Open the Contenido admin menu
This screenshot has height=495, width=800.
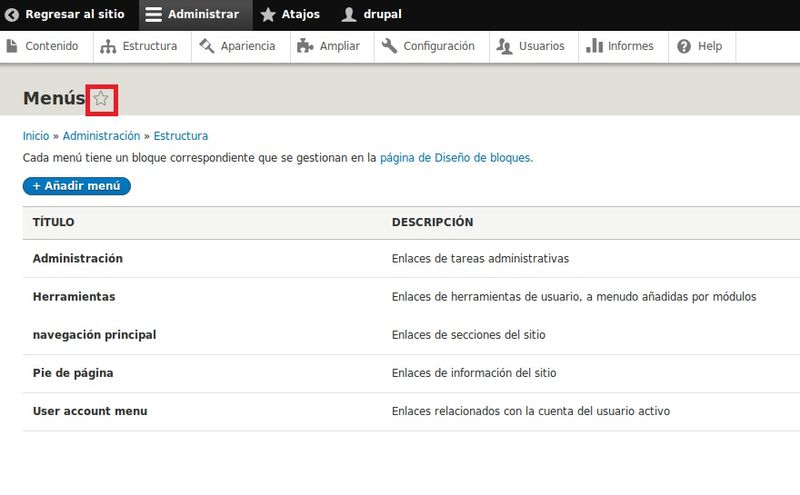(x=52, y=46)
